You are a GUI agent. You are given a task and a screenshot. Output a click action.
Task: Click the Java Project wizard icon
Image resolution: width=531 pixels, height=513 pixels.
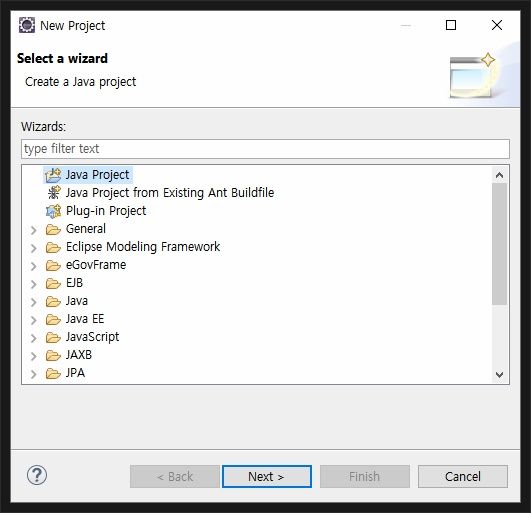(x=53, y=175)
